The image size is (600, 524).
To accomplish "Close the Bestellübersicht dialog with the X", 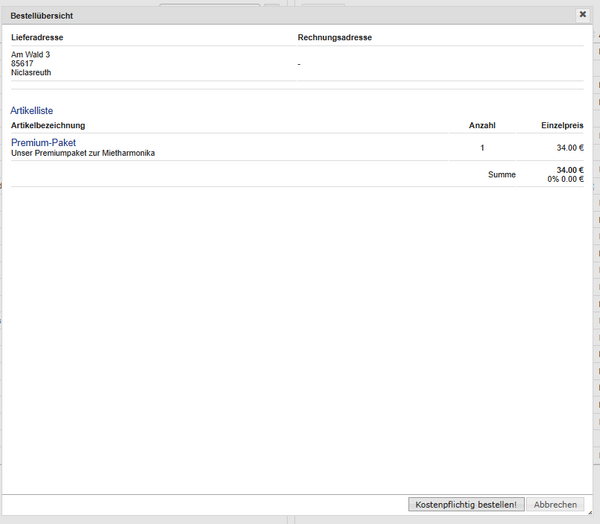I will tap(582, 15).
